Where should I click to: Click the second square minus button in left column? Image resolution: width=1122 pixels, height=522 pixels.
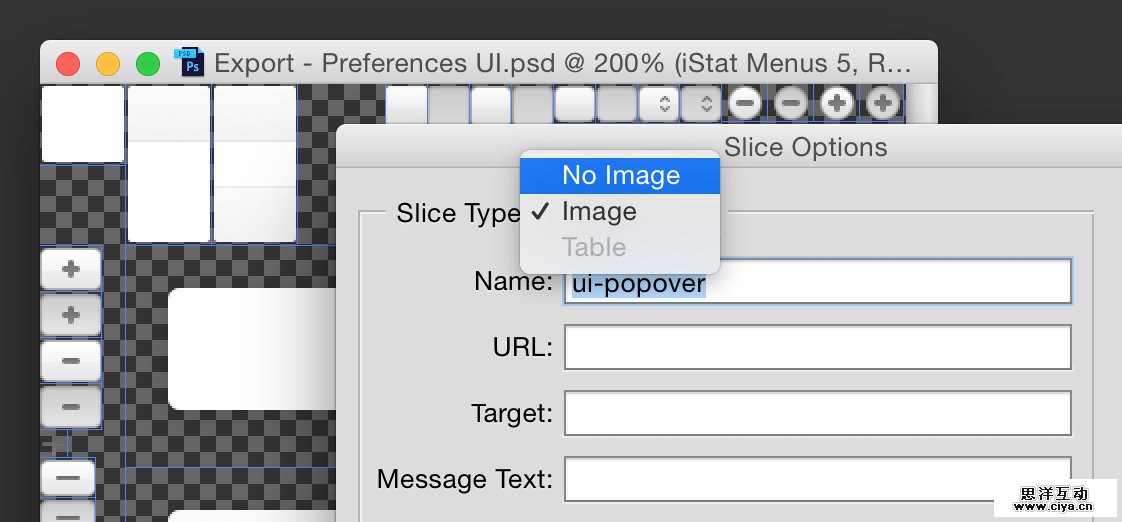pyautogui.click(x=71, y=407)
